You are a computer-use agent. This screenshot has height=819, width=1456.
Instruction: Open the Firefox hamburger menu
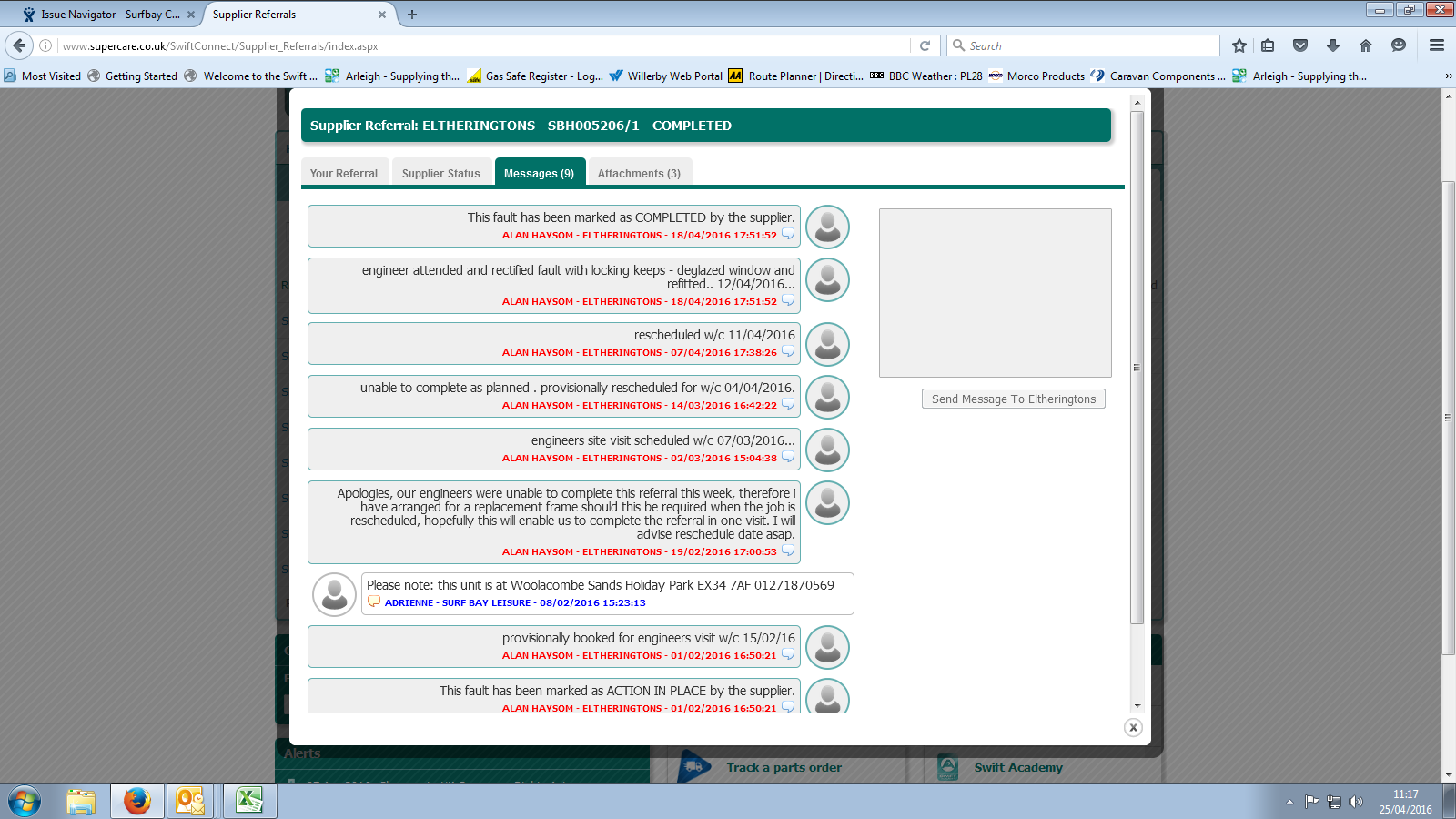click(x=1437, y=45)
